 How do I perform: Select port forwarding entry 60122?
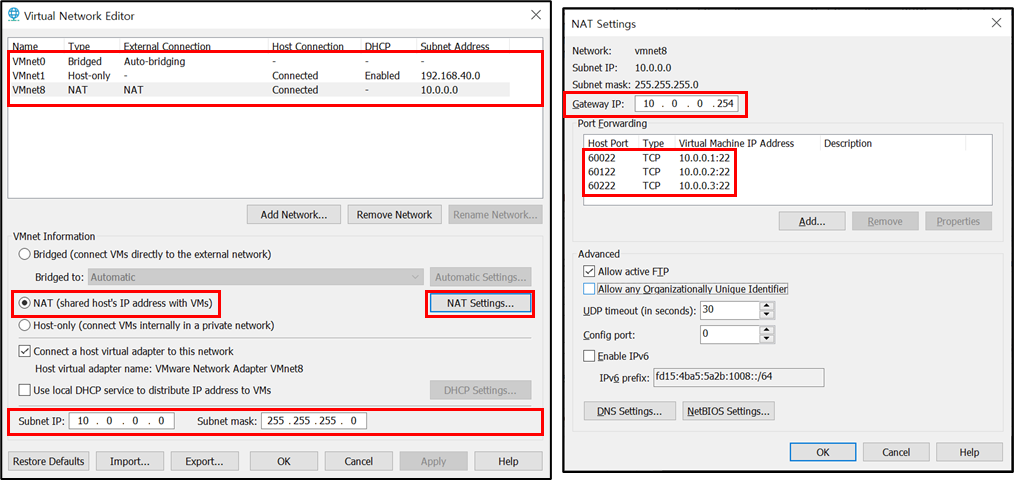tap(775, 172)
